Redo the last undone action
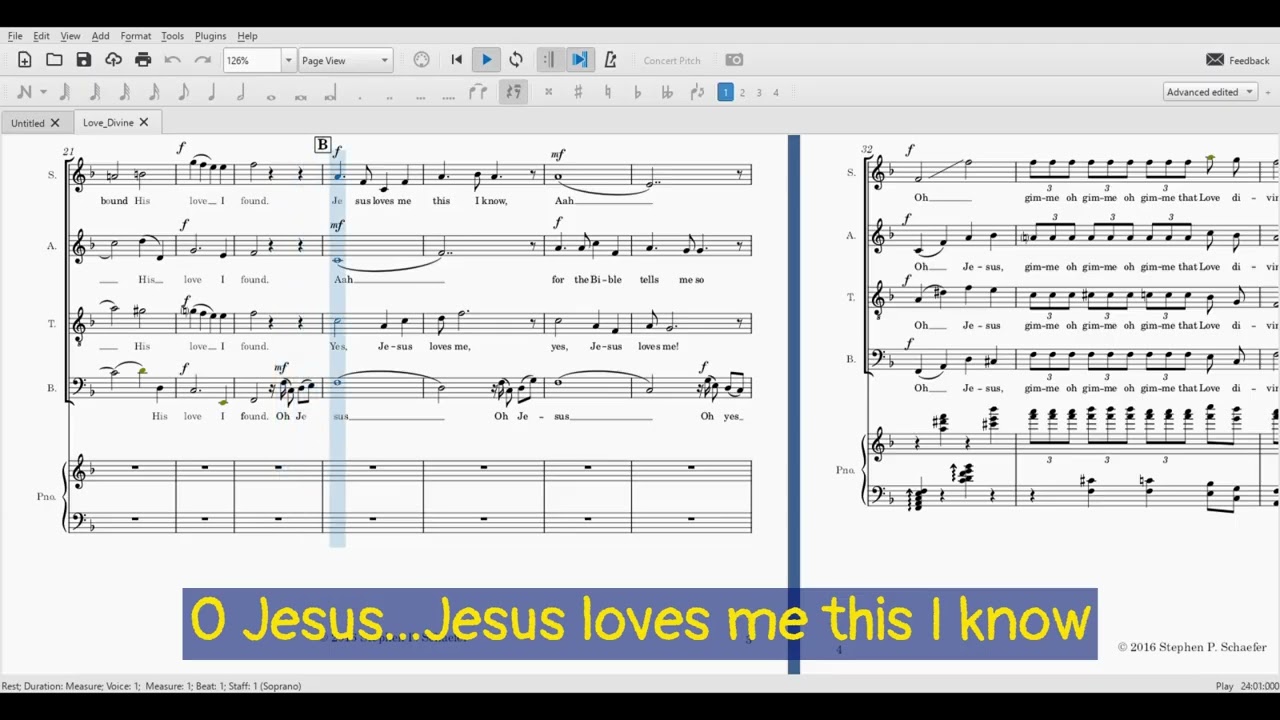 pos(202,60)
